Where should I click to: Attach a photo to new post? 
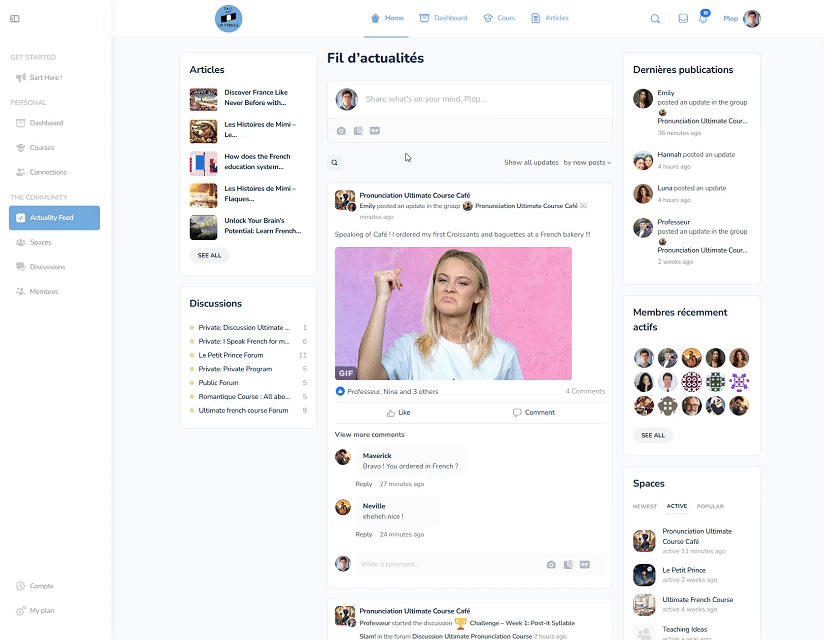(x=341, y=131)
